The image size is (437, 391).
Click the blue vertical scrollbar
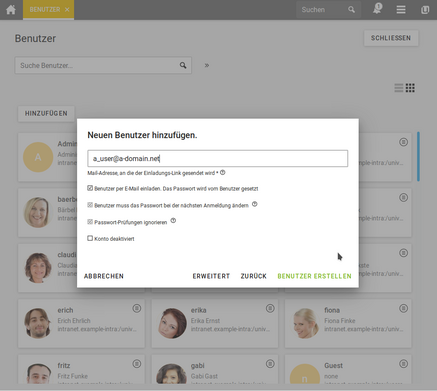pos(418,157)
